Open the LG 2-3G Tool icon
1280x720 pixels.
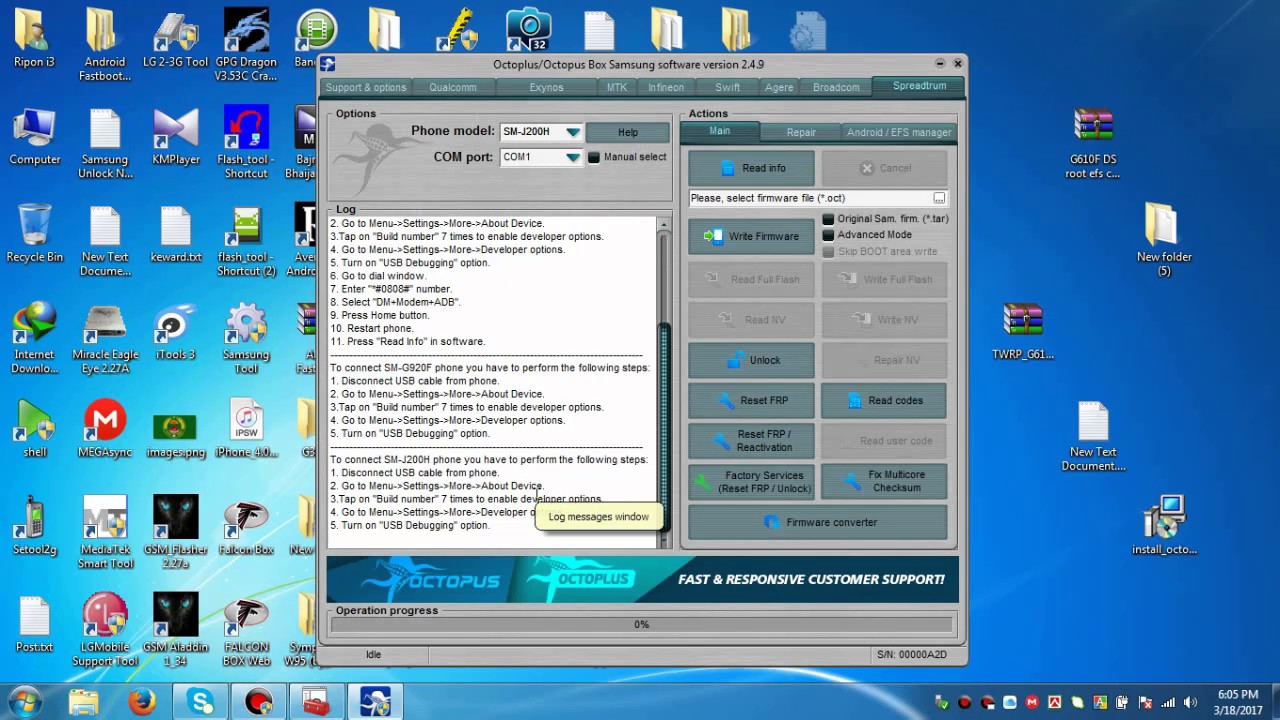(x=176, y=38)
